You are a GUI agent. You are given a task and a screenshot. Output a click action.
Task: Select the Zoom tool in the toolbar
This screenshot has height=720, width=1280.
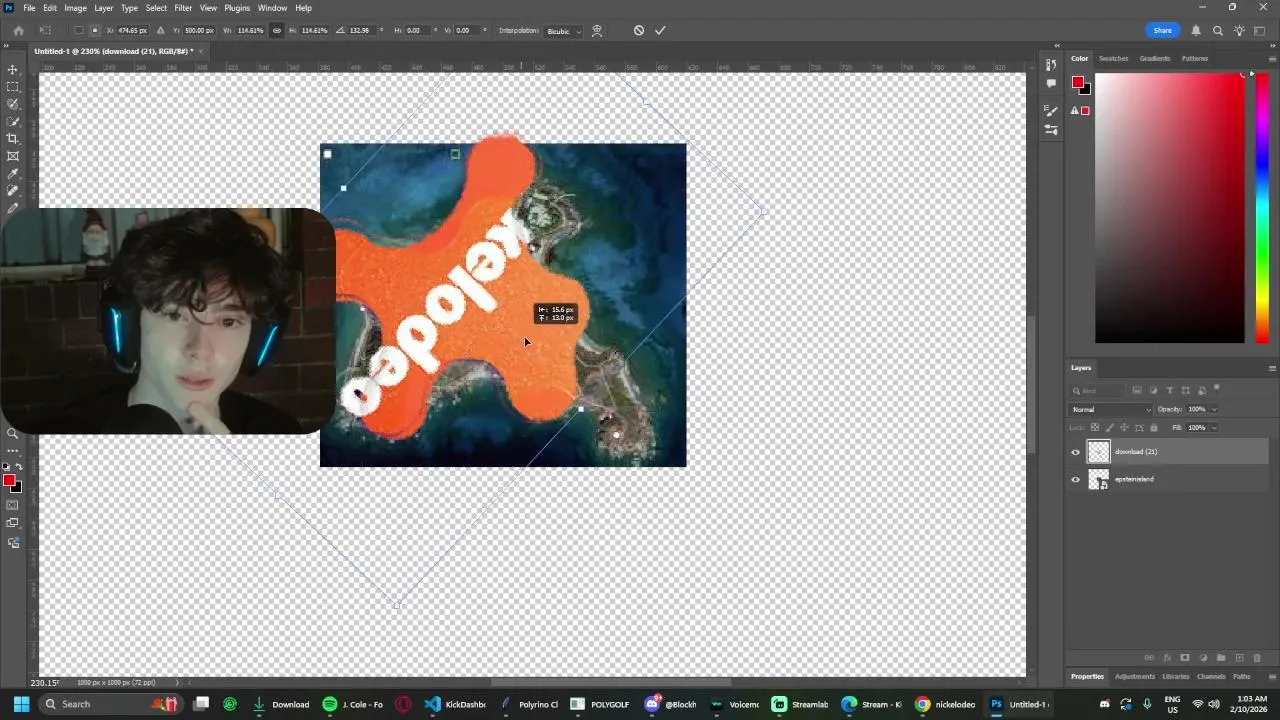click(x=13, y=433)
